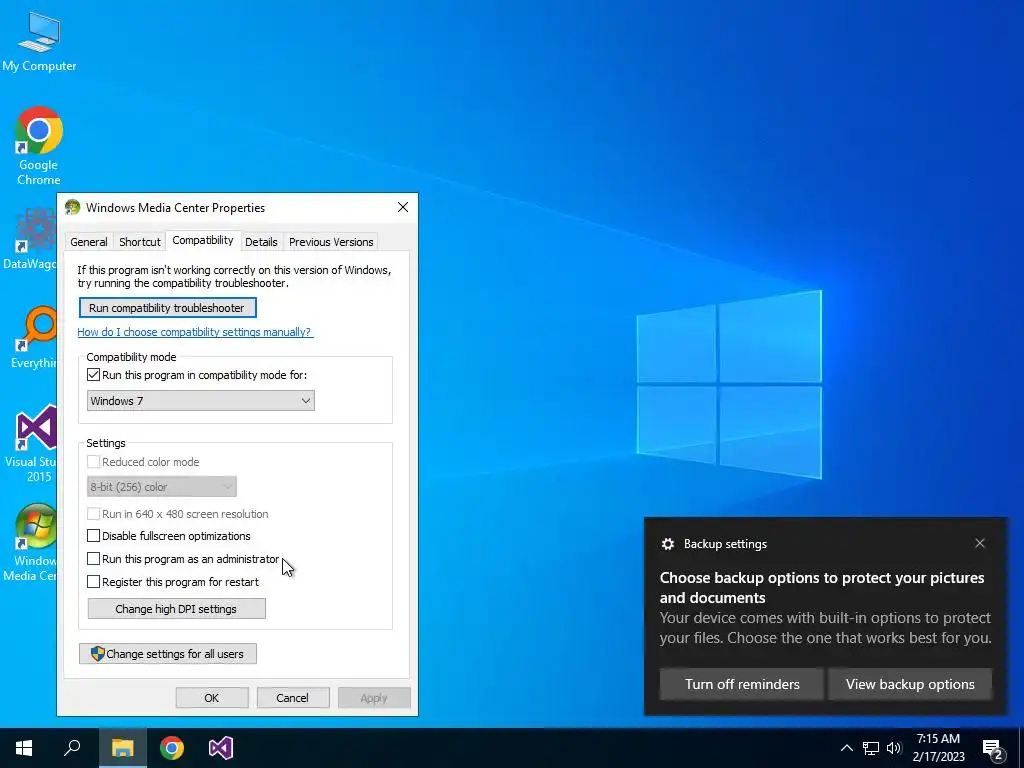This screenshot has width=1024, height=768.
Task: Click the notification headline about backup options
Action: (x=822, y=588)
